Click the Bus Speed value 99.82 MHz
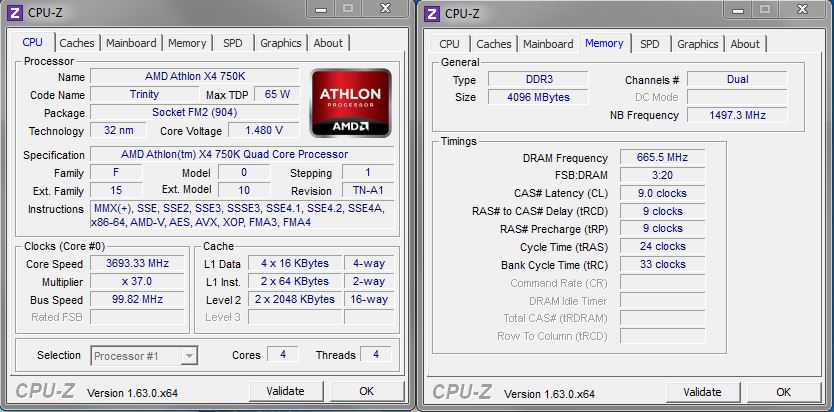The height and width of the screenshot is (412, 834). click(137, 299)
